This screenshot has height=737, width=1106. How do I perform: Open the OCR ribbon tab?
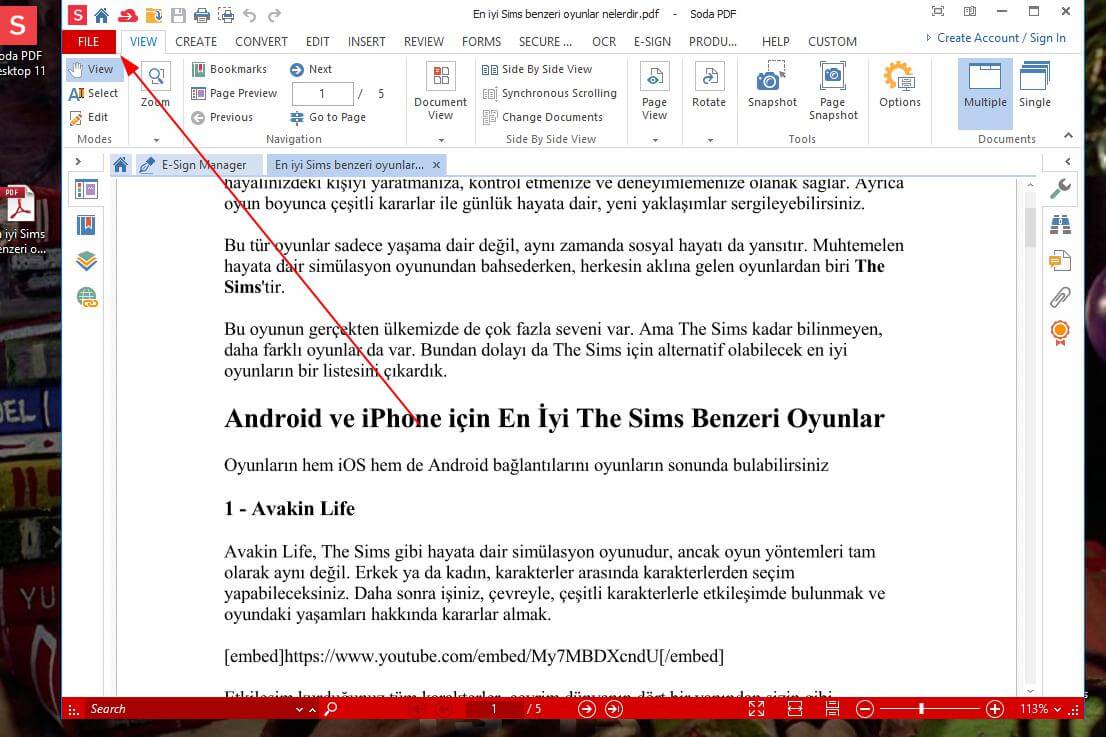click(x=604, y=42)
